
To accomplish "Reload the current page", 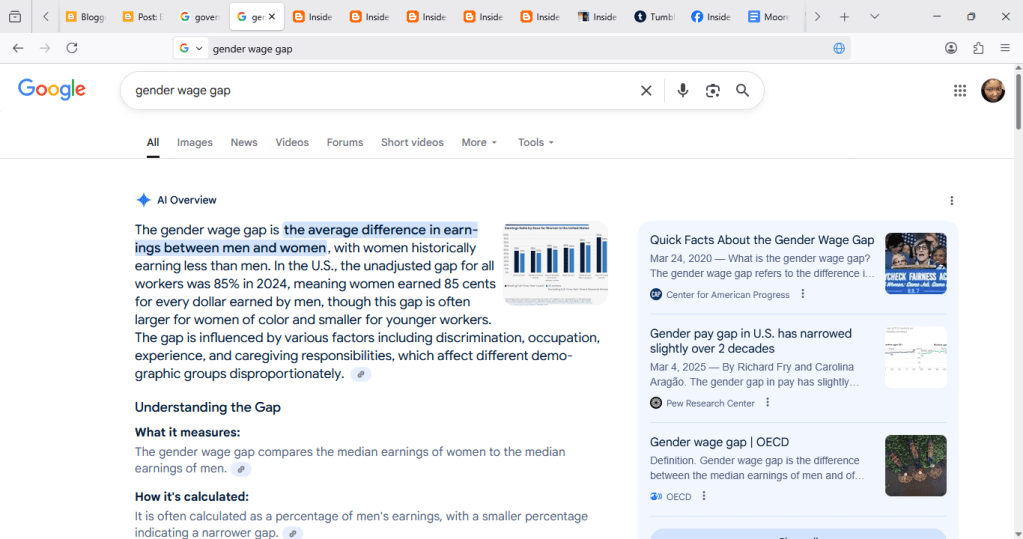I will (72, 48).
